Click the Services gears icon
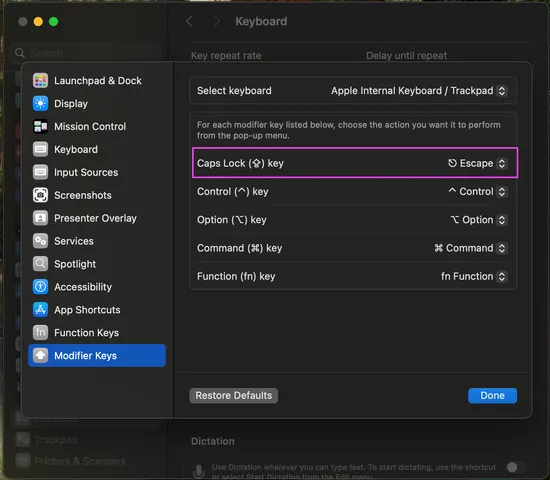 tap(40, 241)
